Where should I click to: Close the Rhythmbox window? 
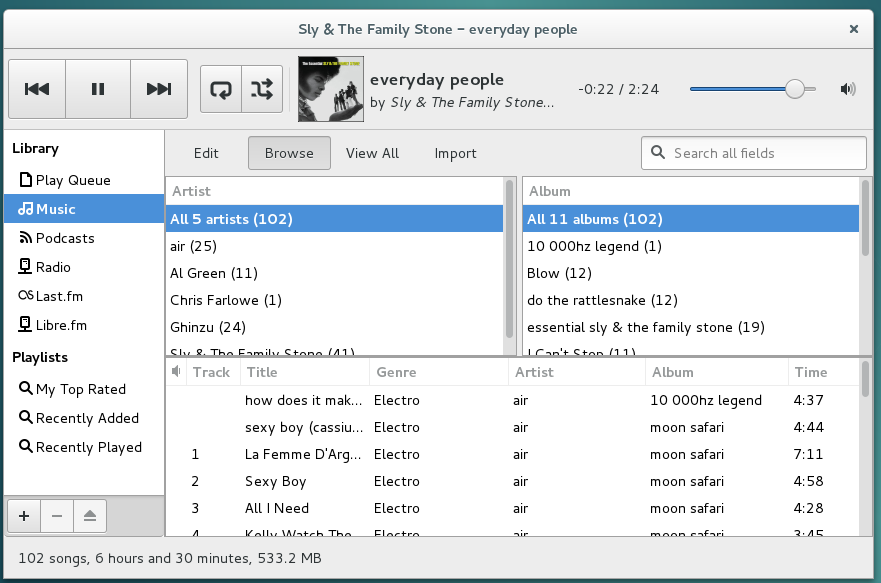coord(853,29)
